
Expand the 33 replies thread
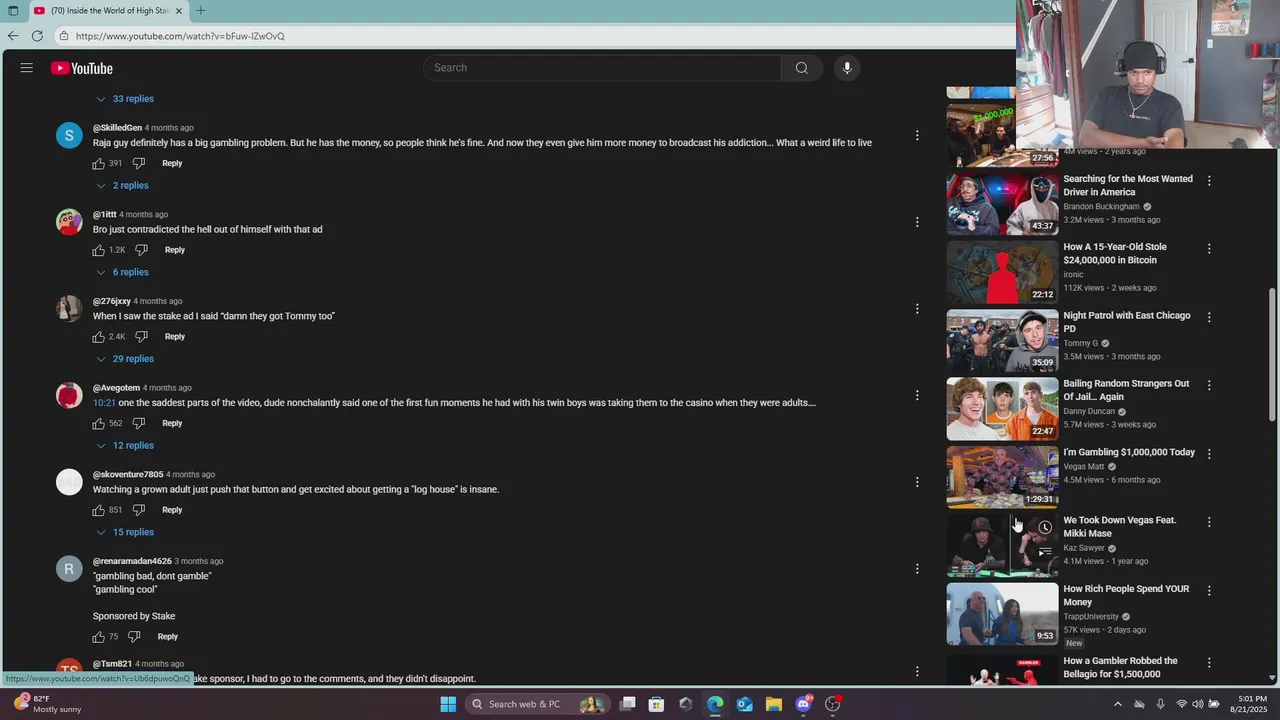tap(125, 99)
